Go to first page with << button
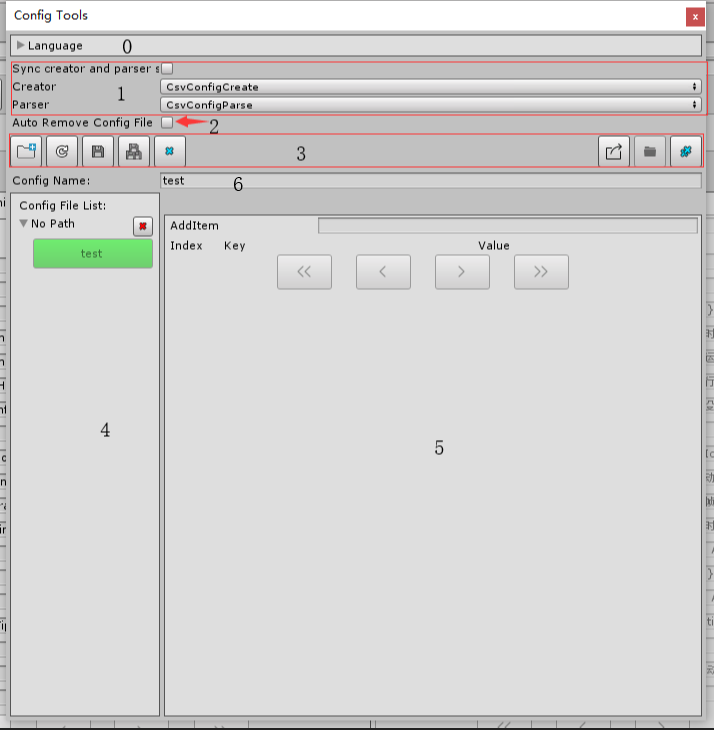Screen dimensions: 714x730 304,272
